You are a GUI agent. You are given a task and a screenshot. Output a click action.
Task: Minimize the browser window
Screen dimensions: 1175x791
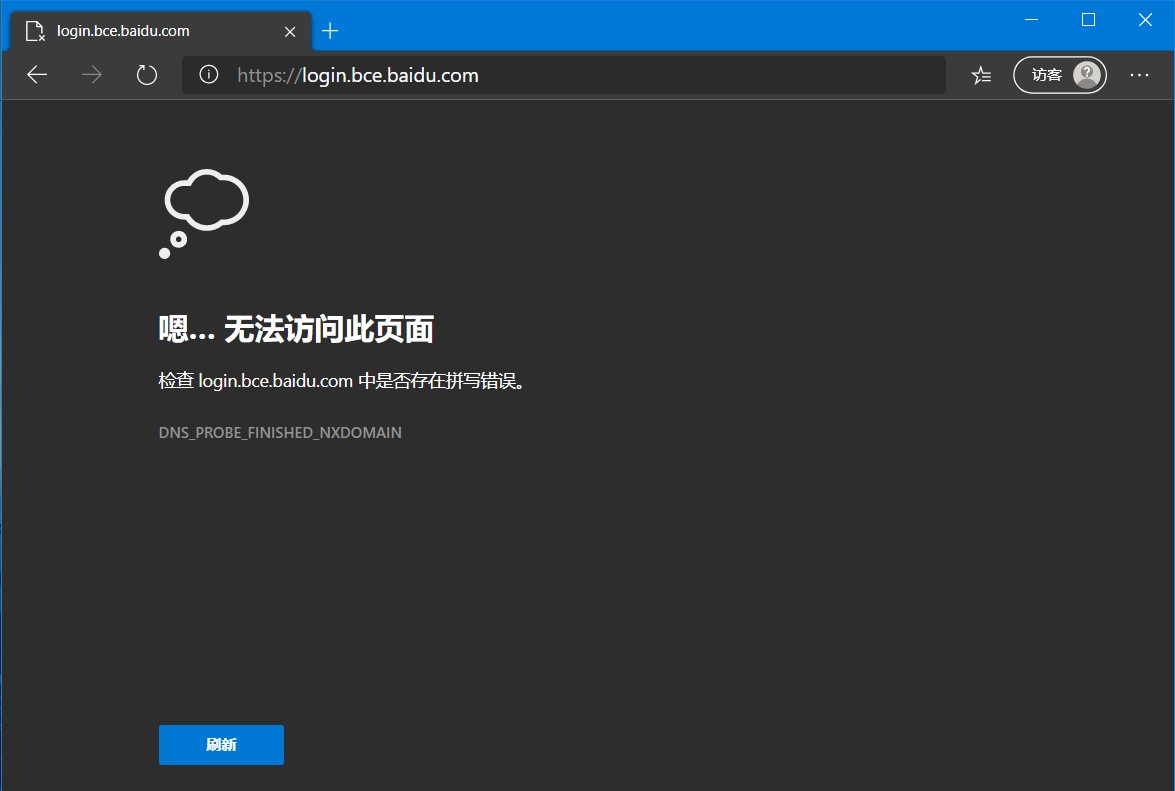tap(1031, 20)
